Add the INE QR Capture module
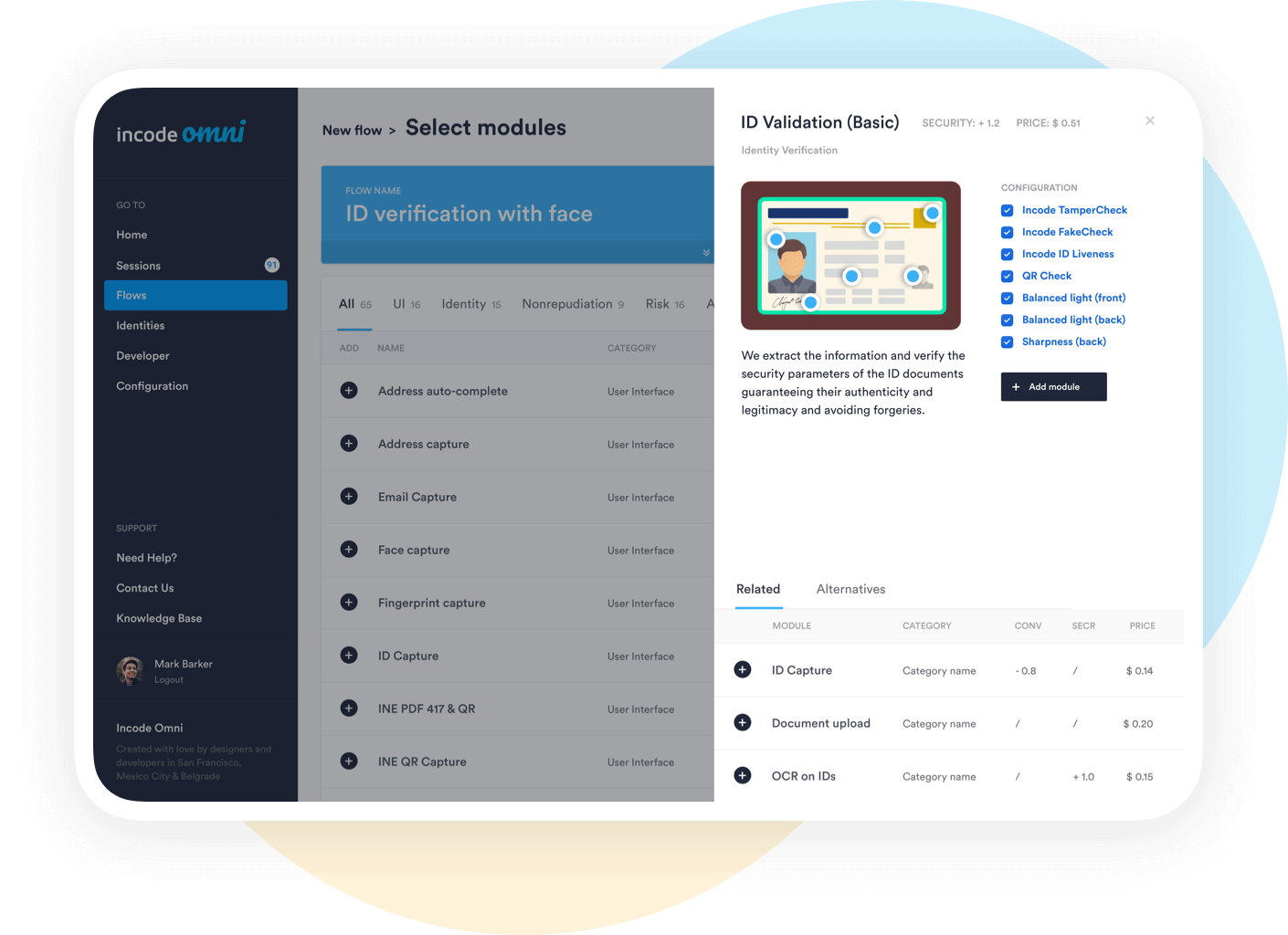The image size is (1288, 935). 349,762
